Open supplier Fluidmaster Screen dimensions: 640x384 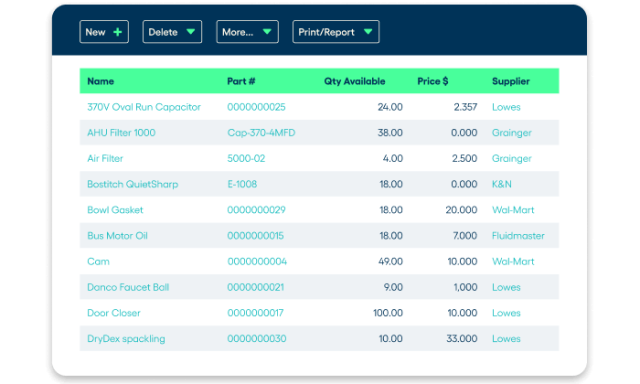[518, 235]
